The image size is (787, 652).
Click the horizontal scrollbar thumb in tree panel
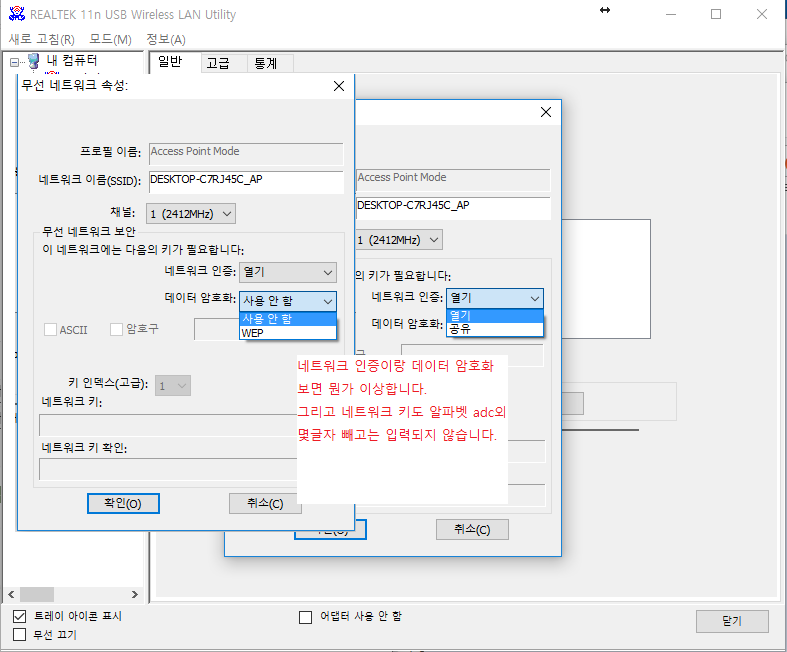37,595
